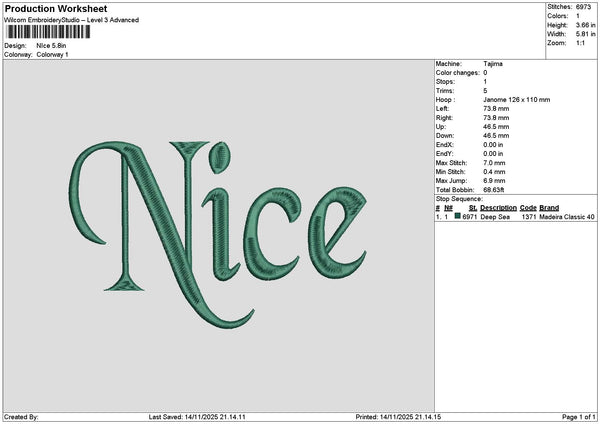Click the Width value 5.81 in
The height and width of the screenshot is (424, 600).
coord(585,34)
